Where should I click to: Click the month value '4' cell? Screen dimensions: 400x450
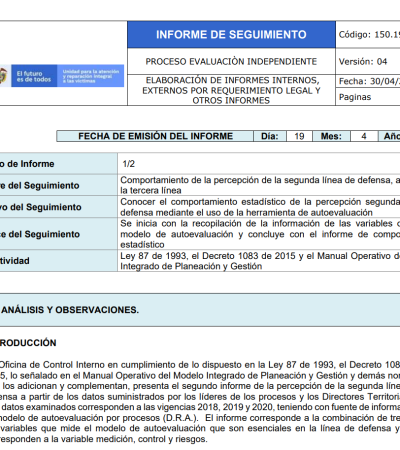point(364,136)
